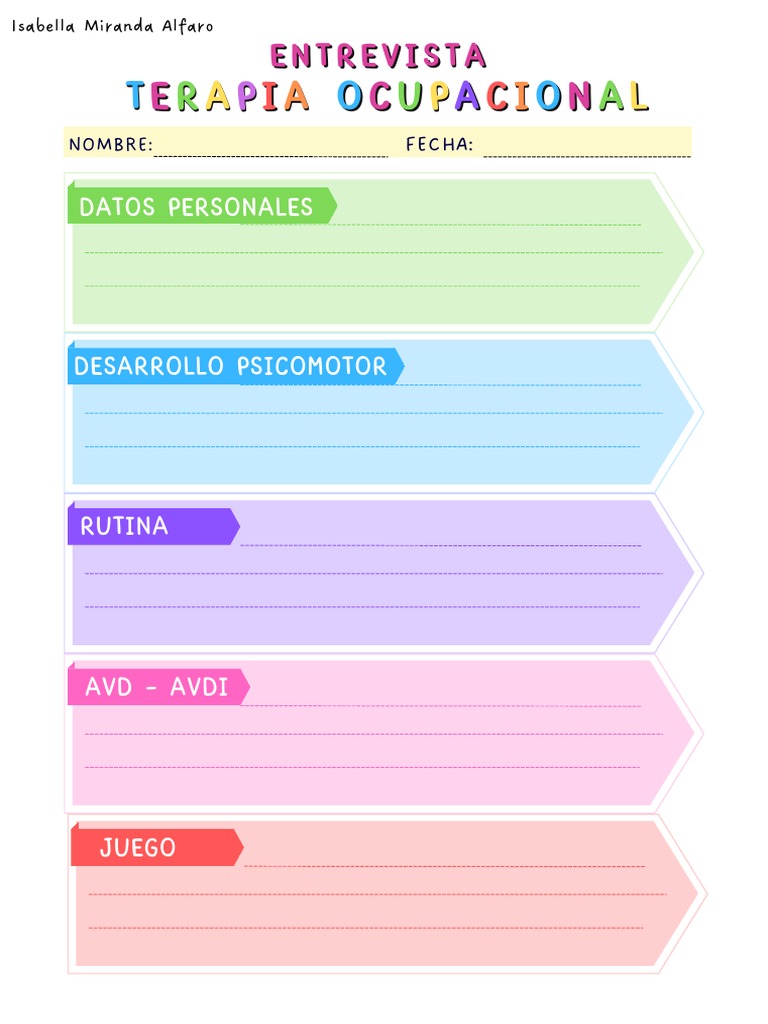Click the author name Isabella Miranda Alfaro
The width and height of the screenshot is (768, 1024).
pyautogui.click(x=112, y=26)
